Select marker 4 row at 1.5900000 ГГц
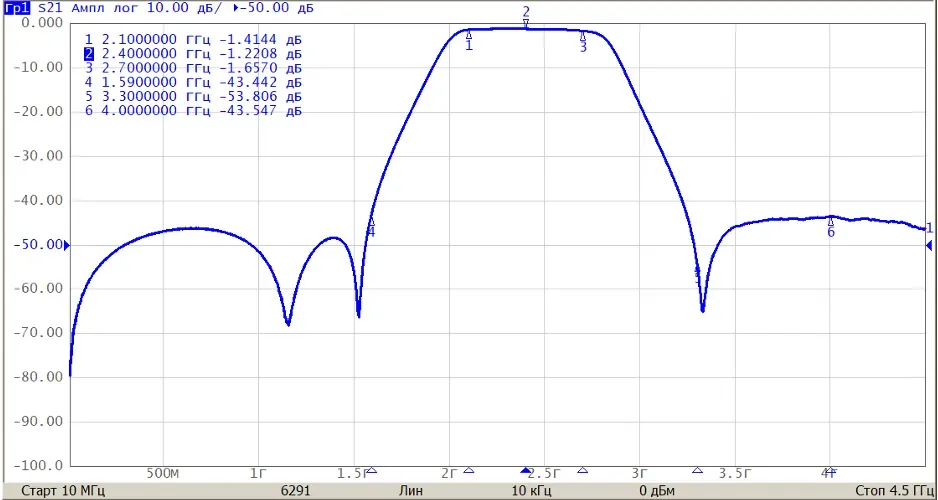 [193, 82]
